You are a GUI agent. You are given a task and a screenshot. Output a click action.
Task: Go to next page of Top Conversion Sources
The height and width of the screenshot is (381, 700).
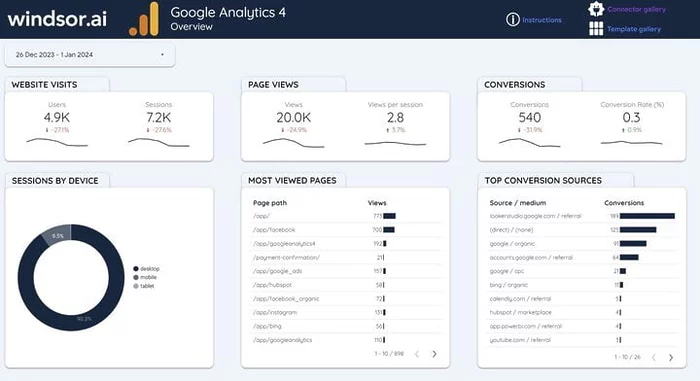point(671,357)
